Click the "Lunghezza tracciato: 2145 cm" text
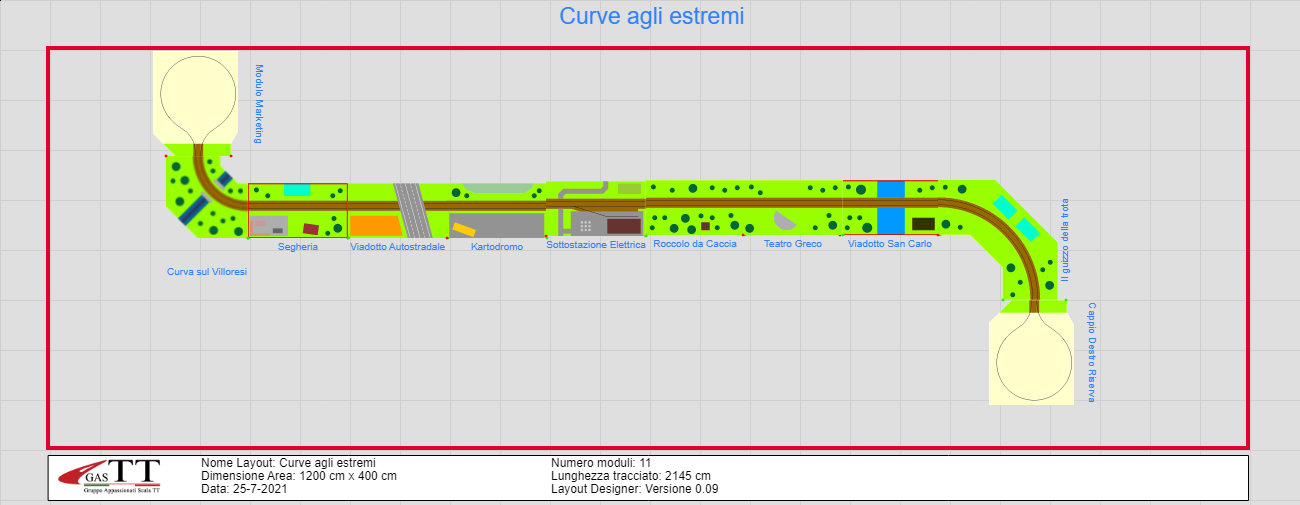Screen dimensions: 1300x505 pos(631,476)
